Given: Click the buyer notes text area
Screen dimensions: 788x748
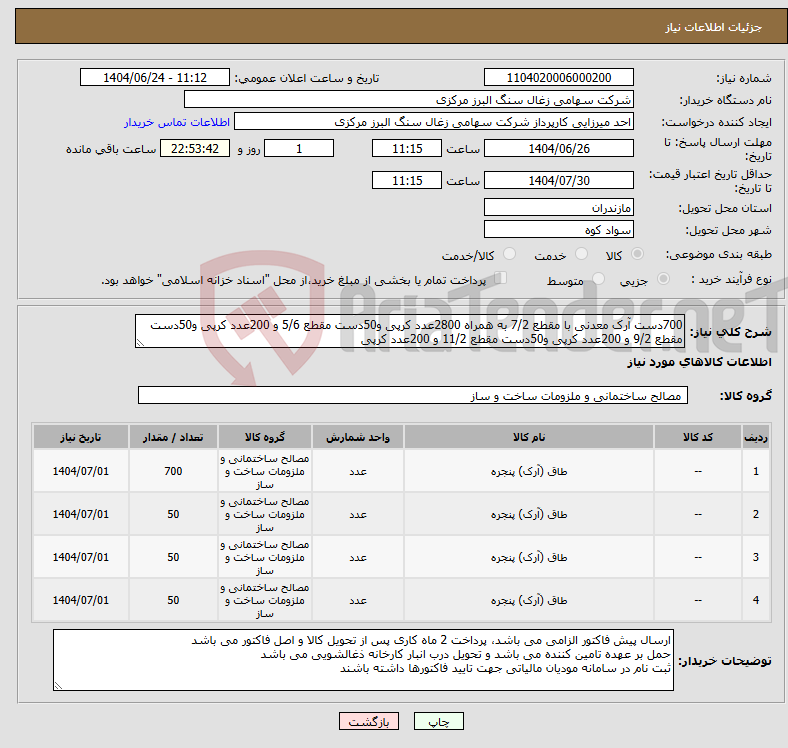Looking at the screenshot, I should (x=365, y=660).
